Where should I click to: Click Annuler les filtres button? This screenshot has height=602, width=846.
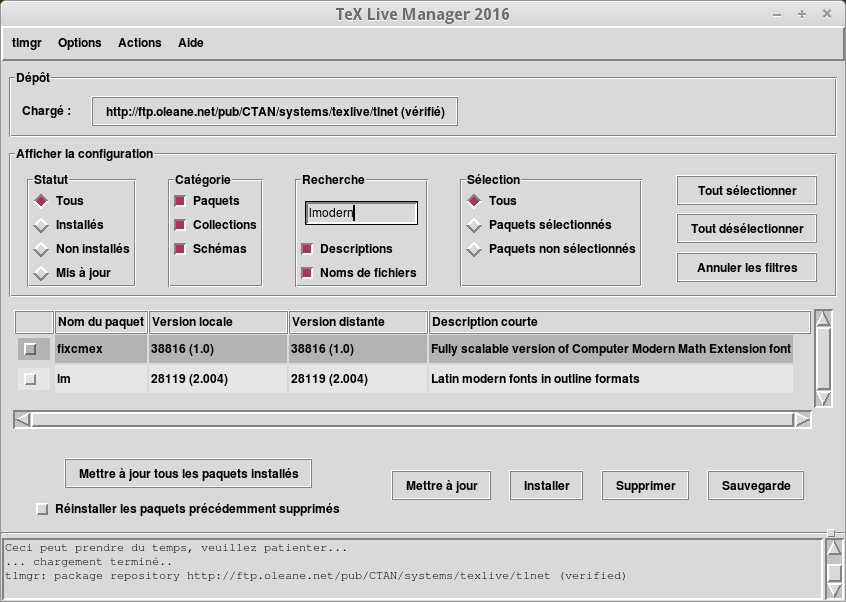(x=747, y=268)
